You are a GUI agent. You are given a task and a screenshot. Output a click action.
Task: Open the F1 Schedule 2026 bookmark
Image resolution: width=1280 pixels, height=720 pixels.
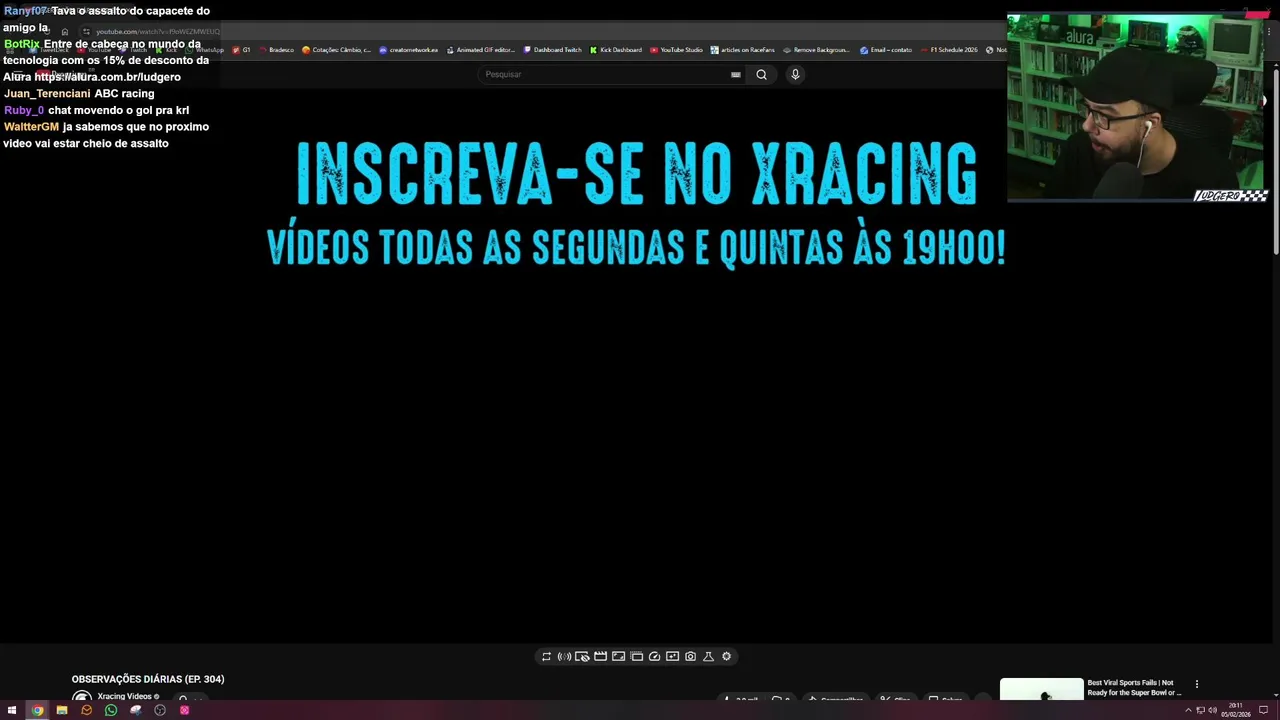tap(949, 50)
